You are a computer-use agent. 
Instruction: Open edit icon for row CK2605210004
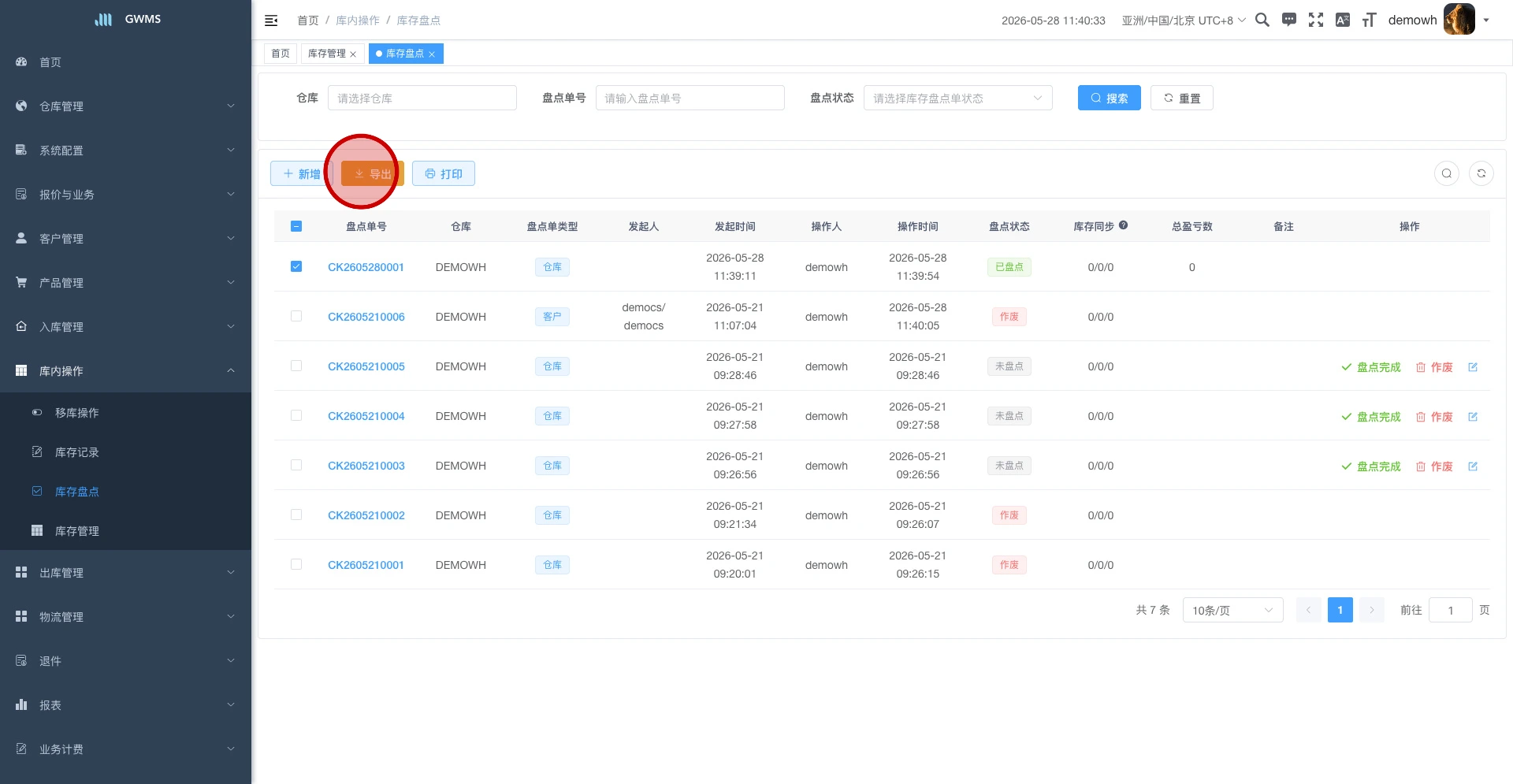pyautogui.click(x=1473, y=417)
